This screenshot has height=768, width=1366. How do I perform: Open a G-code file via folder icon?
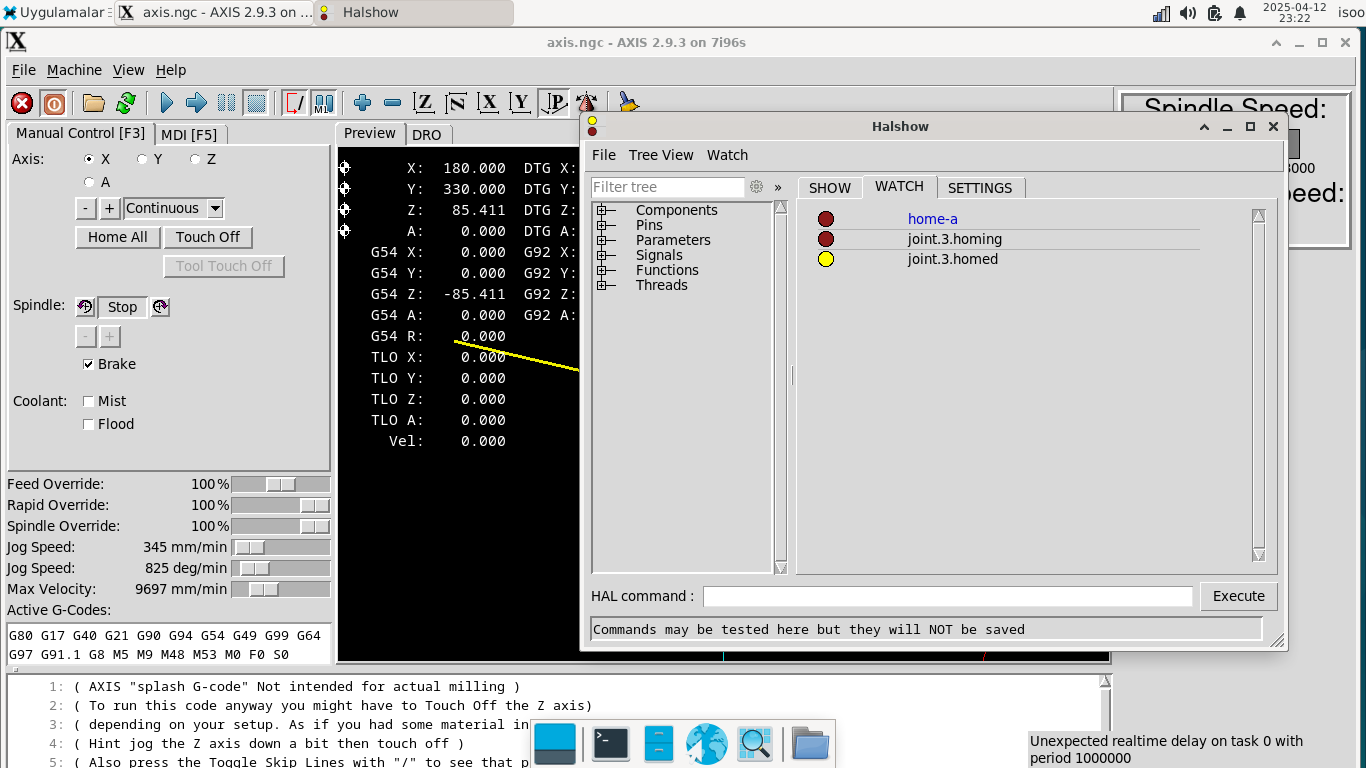(94, 103)
